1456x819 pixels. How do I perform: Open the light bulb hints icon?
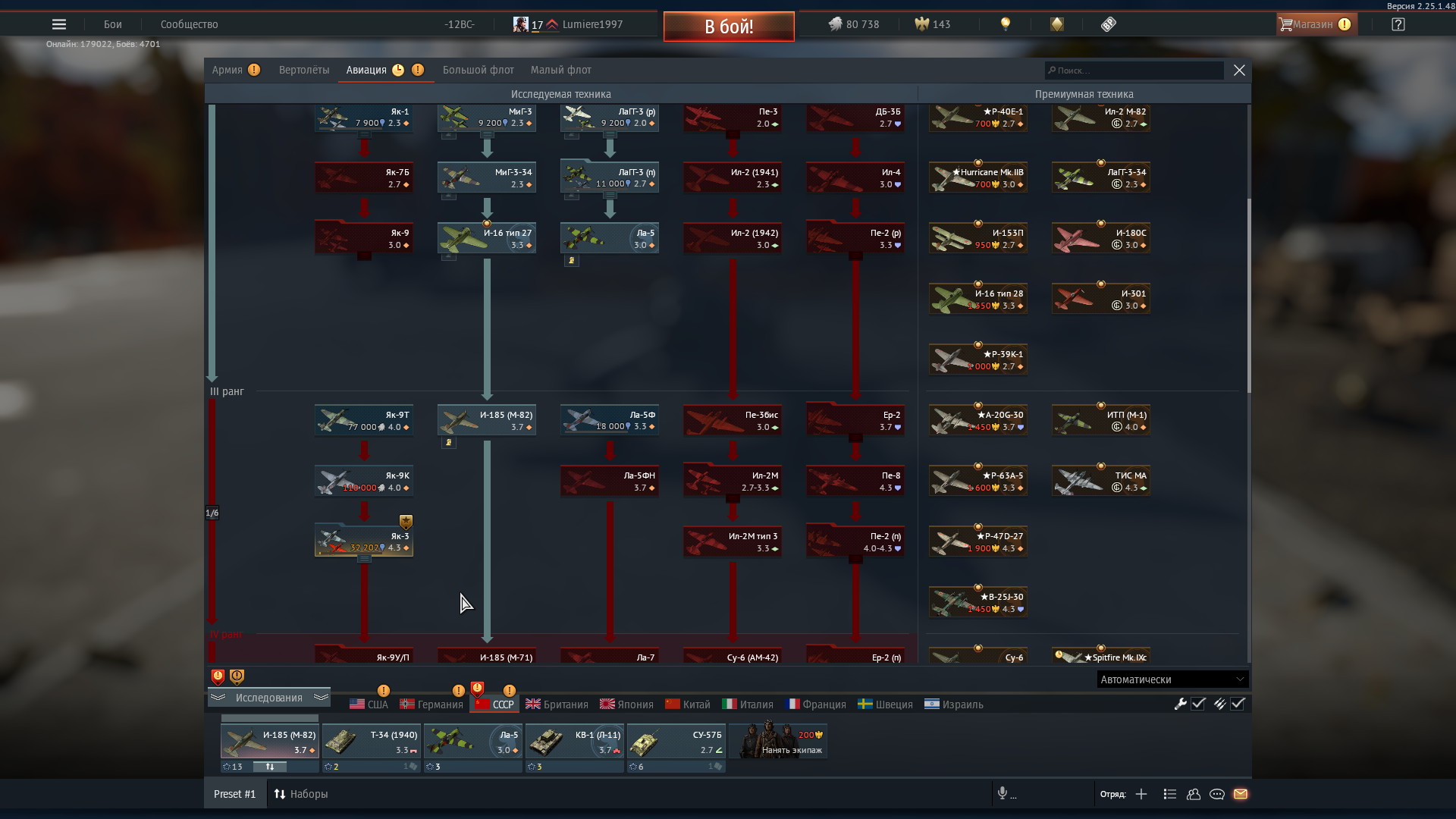click(x=1006, y=24)
